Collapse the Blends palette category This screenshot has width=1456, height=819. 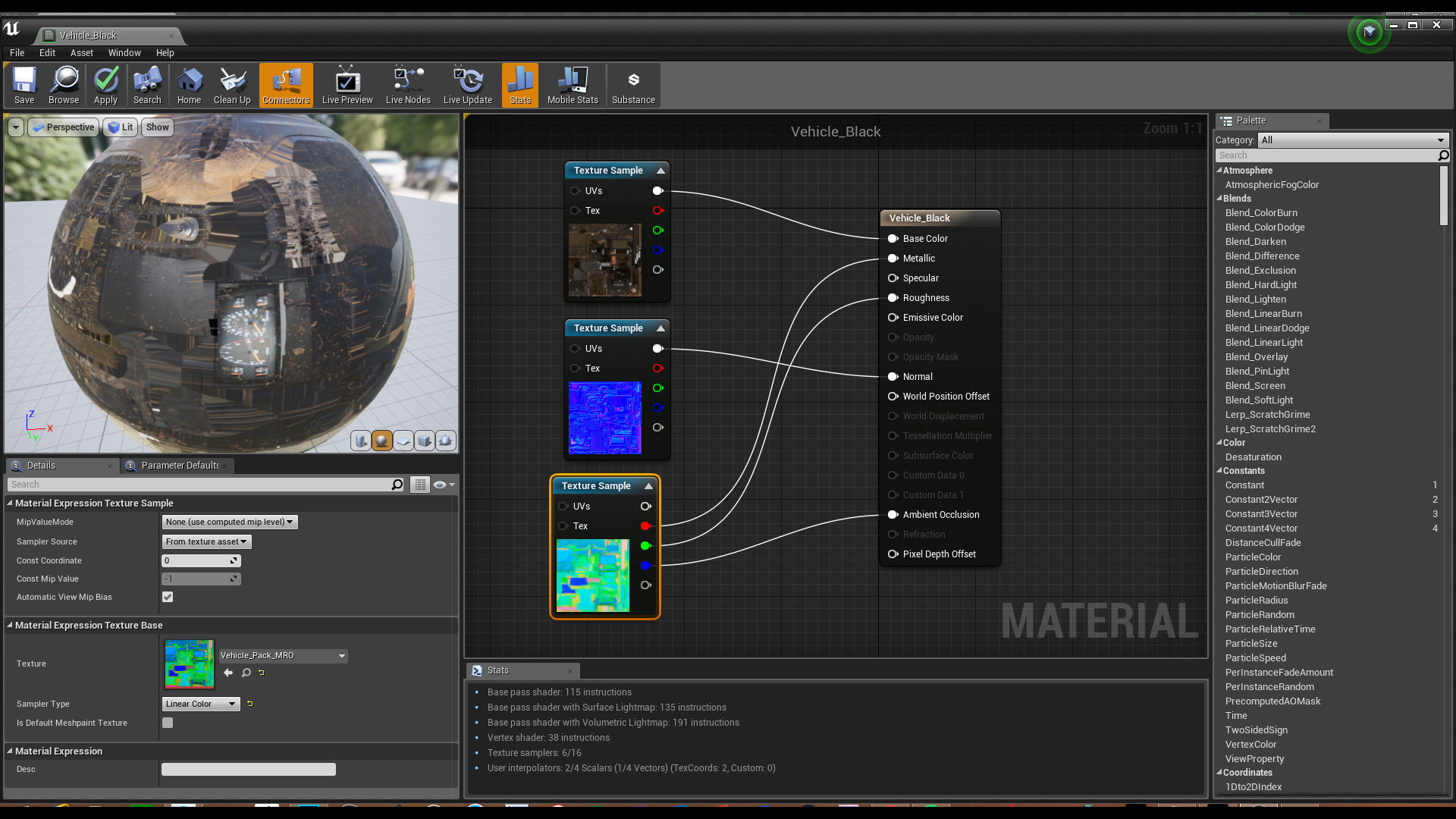(1219, 199)
